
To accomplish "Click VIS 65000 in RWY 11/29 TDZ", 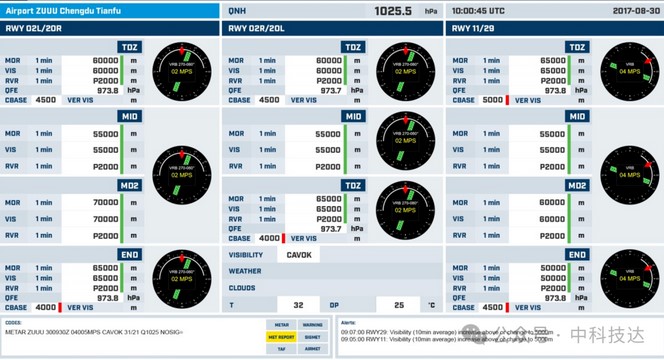I will coord(553,71).
